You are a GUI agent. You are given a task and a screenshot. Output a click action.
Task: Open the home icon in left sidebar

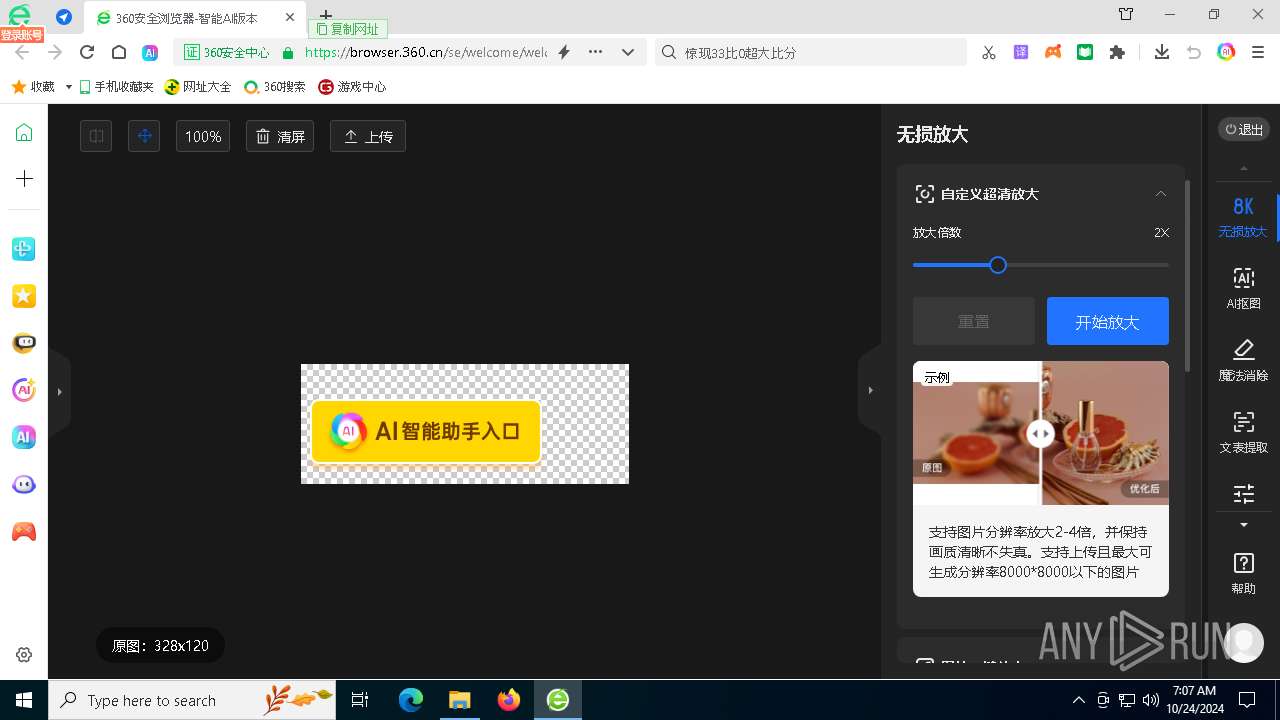(24, 133)
